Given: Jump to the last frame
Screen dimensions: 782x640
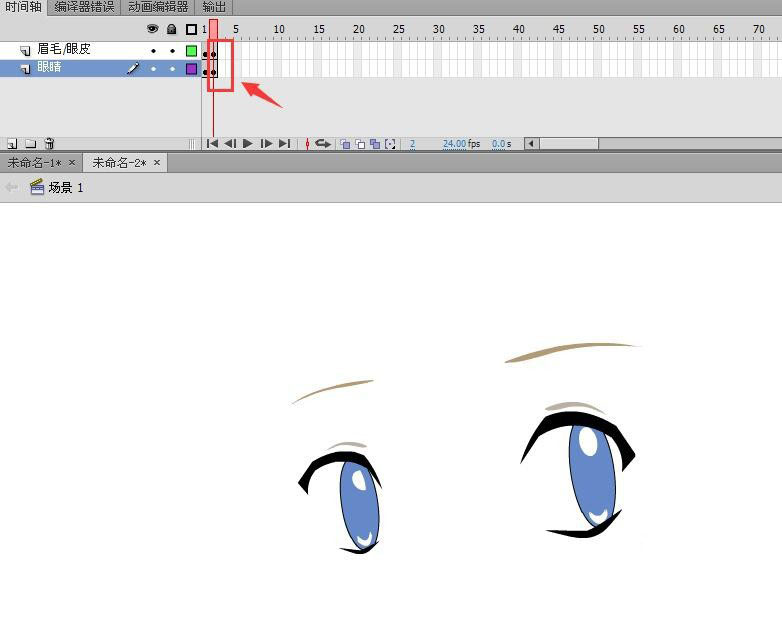Looking at the screenshot, I should click(285, 144).
